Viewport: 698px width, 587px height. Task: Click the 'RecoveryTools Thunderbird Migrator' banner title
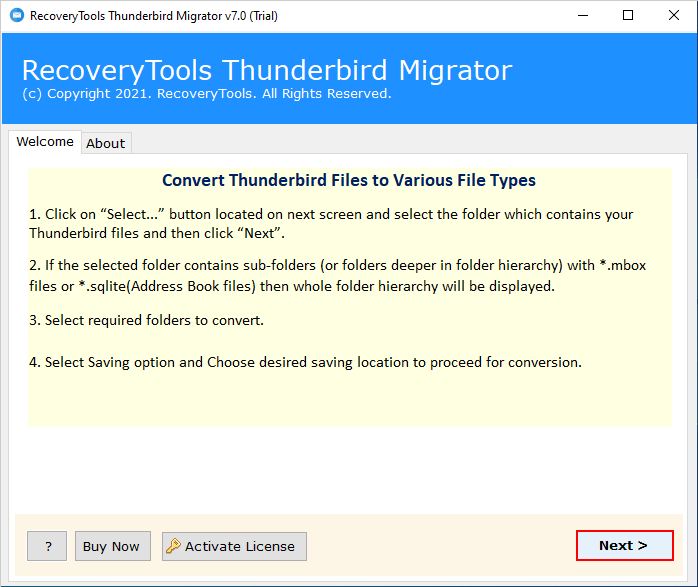tap(267, 70)
